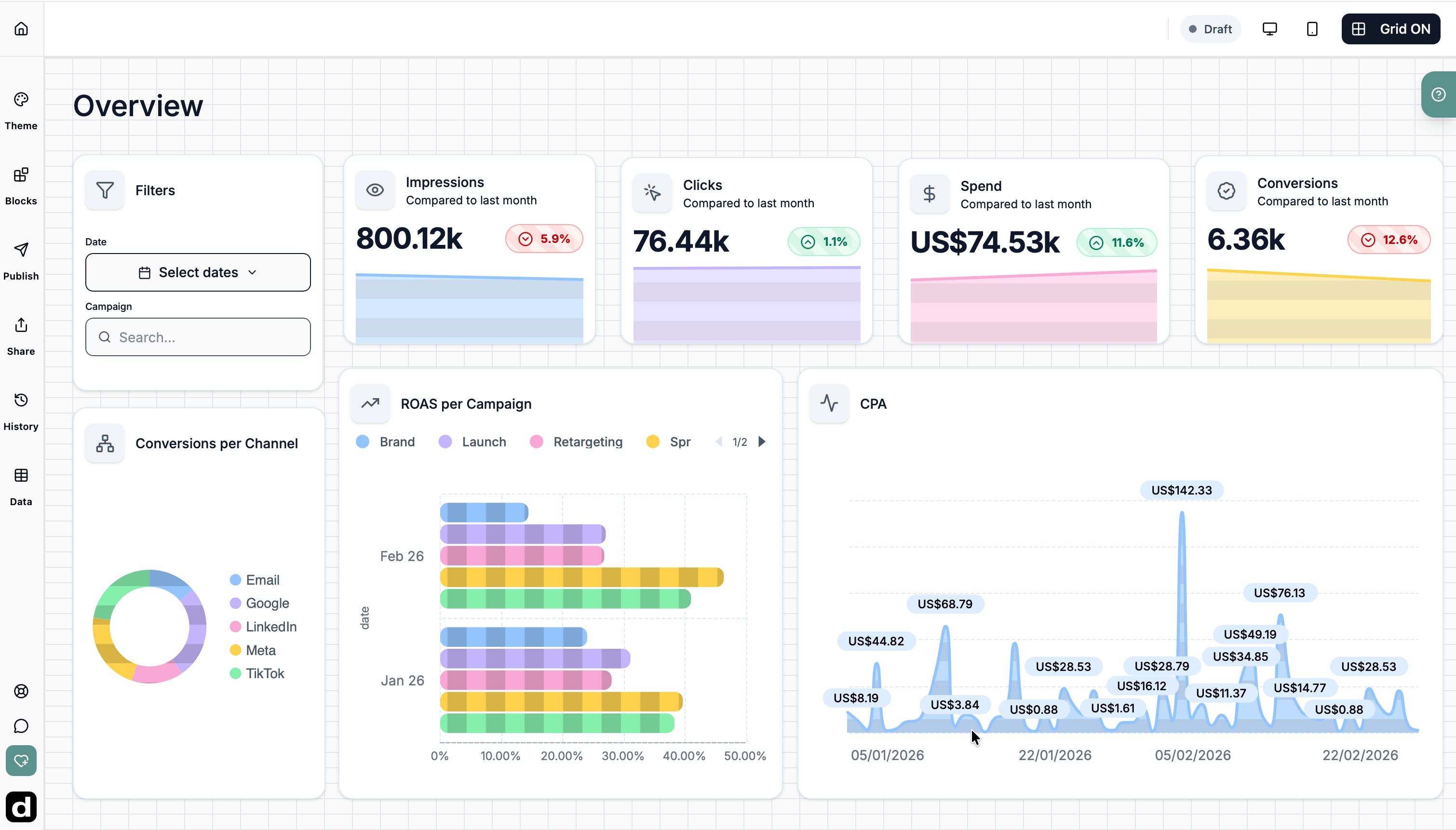The width and height of the screenshot is (1456, 830).
Task: Toggle Email in channel legend
Action: (254, 580)
